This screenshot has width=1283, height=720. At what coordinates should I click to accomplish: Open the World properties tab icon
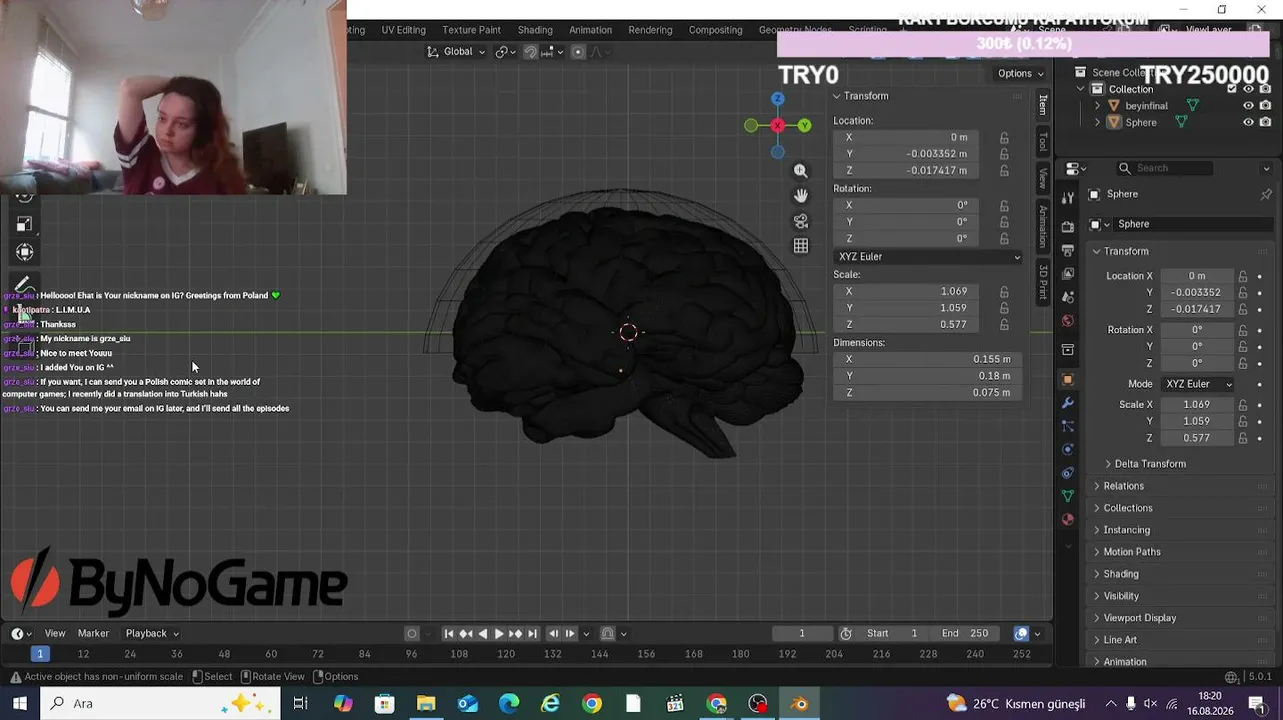[1068, 321]
